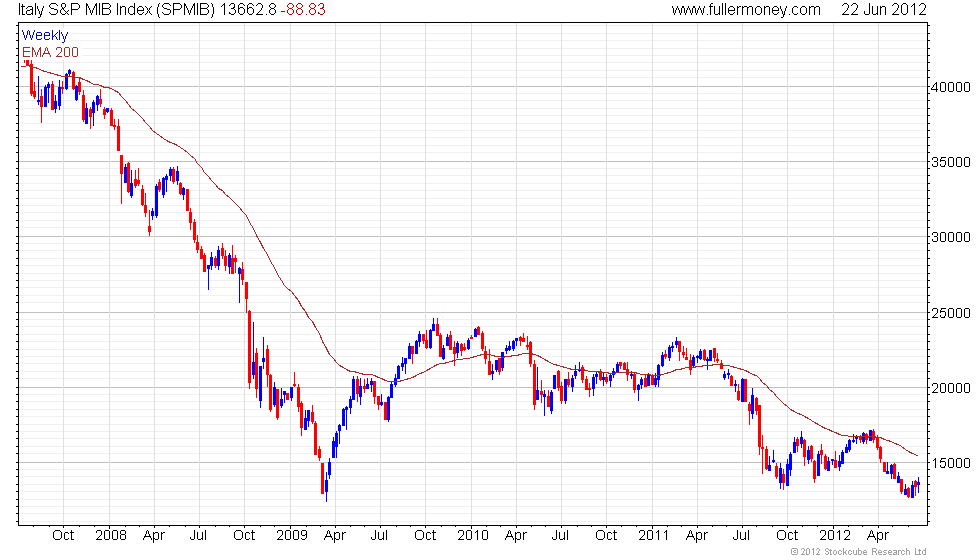The image size is (980, 560).
Task: Click the Apr label right after 2009
Action: tap(335, 536)
